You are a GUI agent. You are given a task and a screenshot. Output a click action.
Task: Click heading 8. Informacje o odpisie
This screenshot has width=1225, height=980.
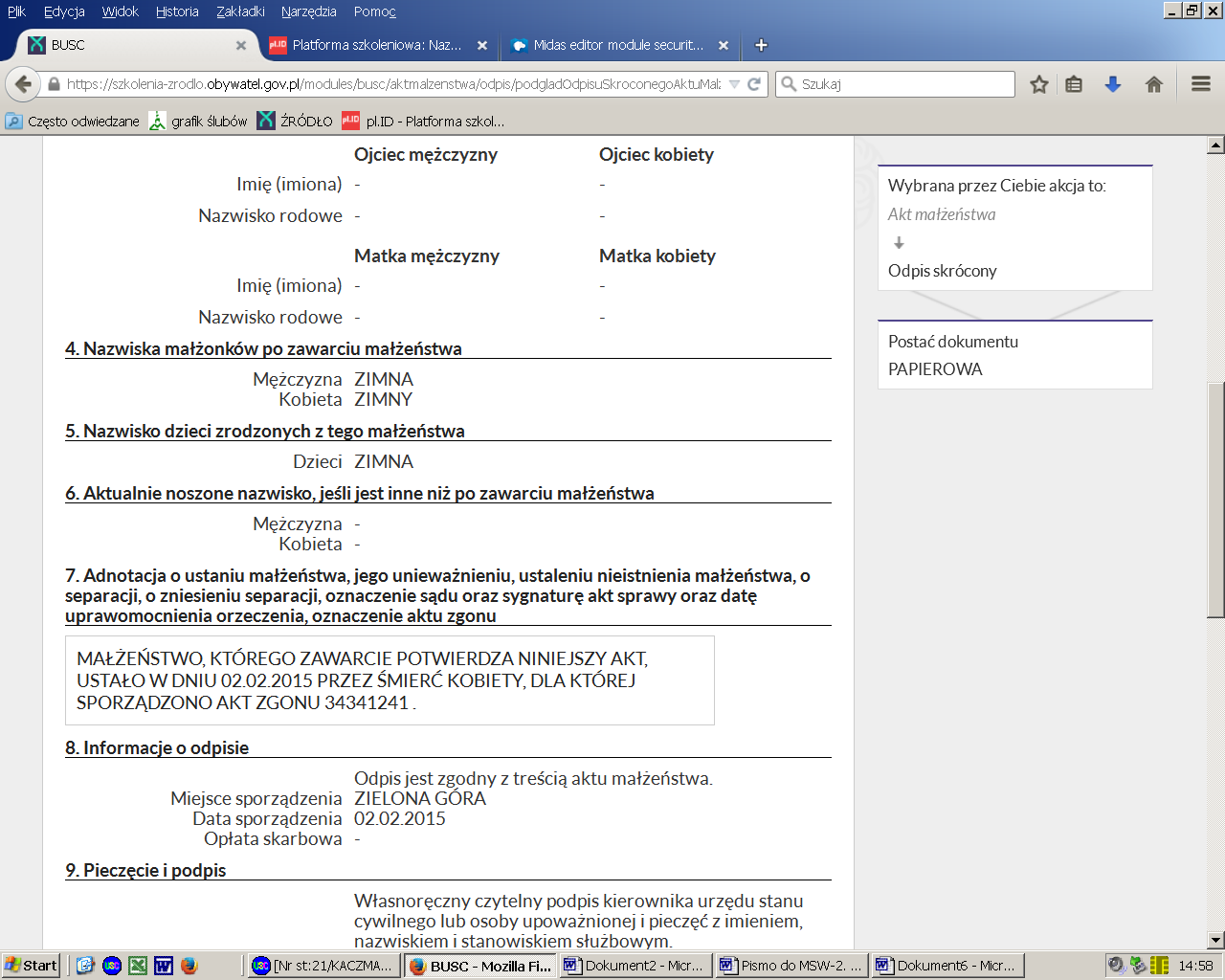click(157, 747)
